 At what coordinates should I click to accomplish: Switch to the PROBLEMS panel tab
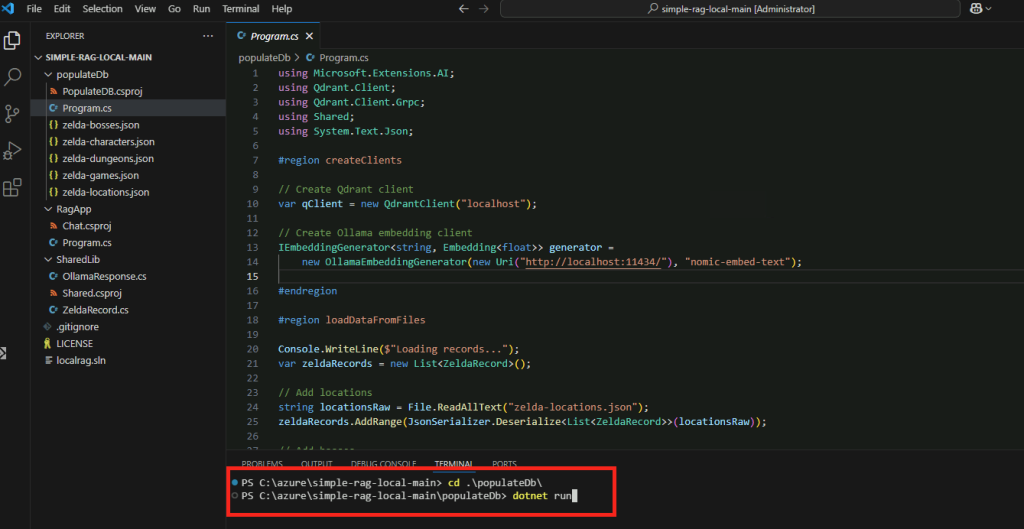pyautogui.click(x=262, y=464)
